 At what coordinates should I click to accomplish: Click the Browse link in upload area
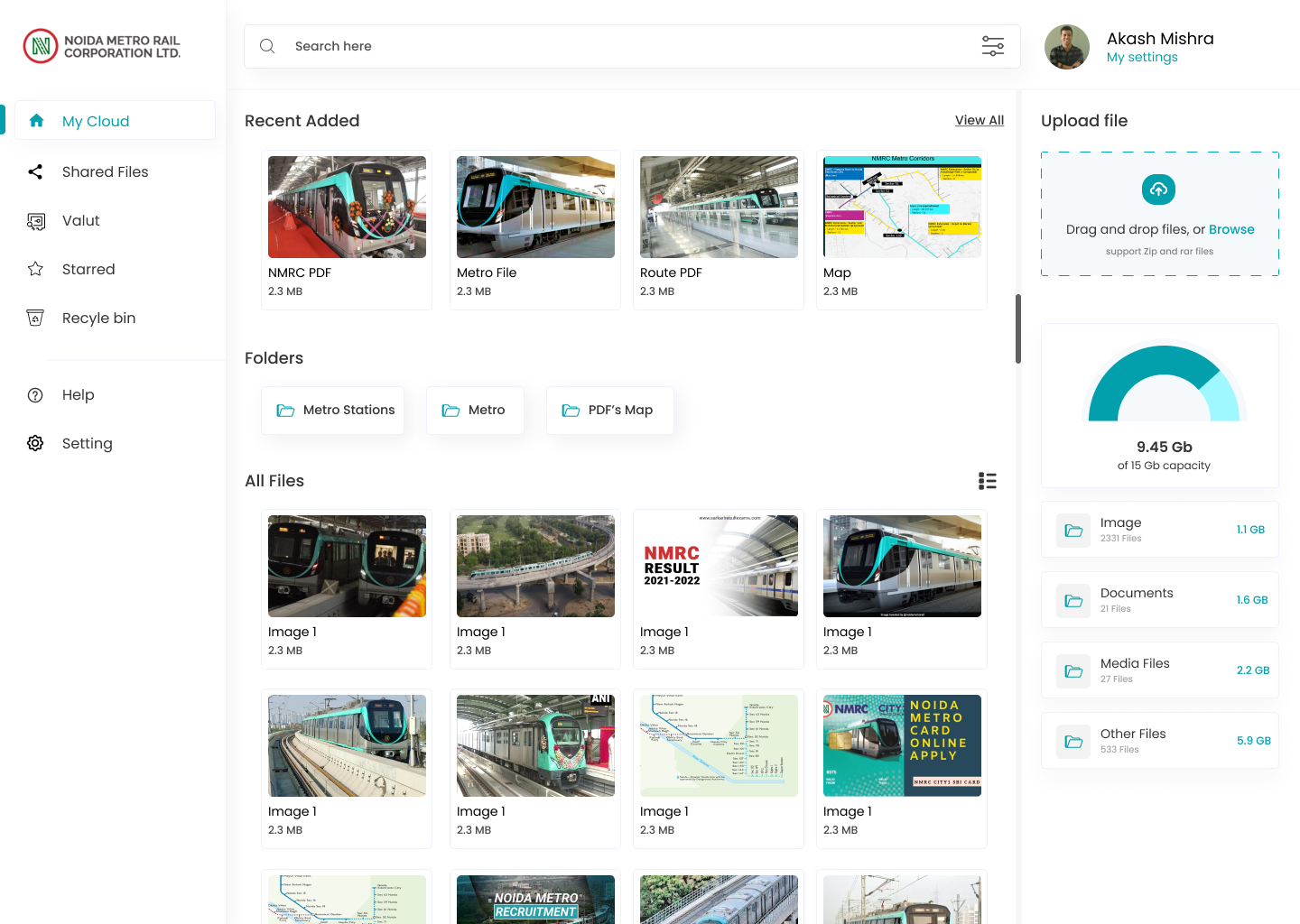pos(1231,229)
